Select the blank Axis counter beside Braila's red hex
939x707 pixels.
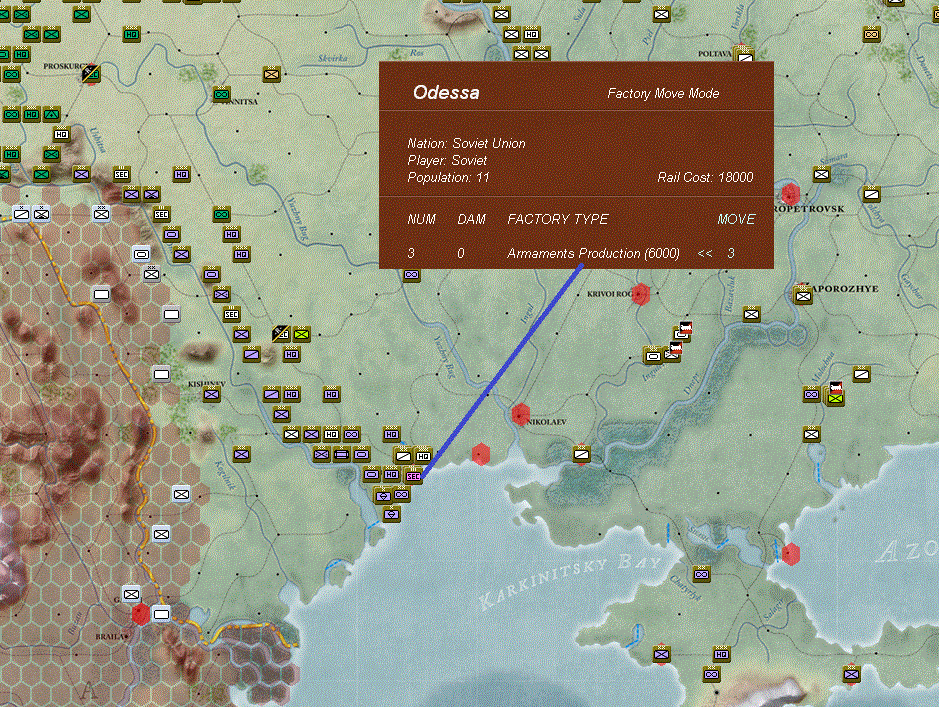161,614
